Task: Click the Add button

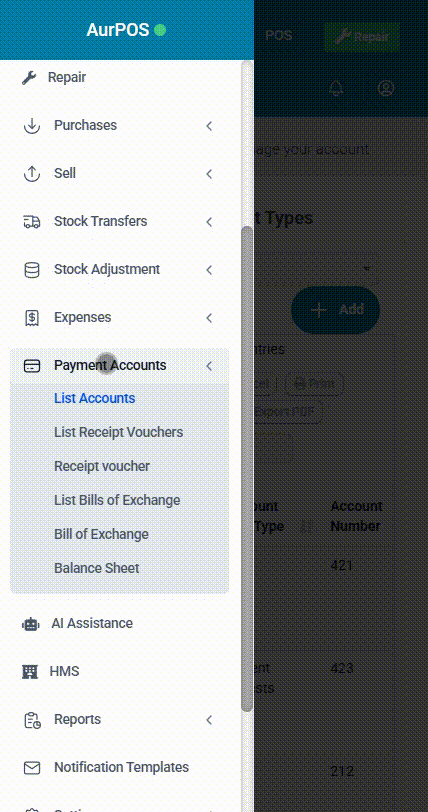Action: pos(336,310)
